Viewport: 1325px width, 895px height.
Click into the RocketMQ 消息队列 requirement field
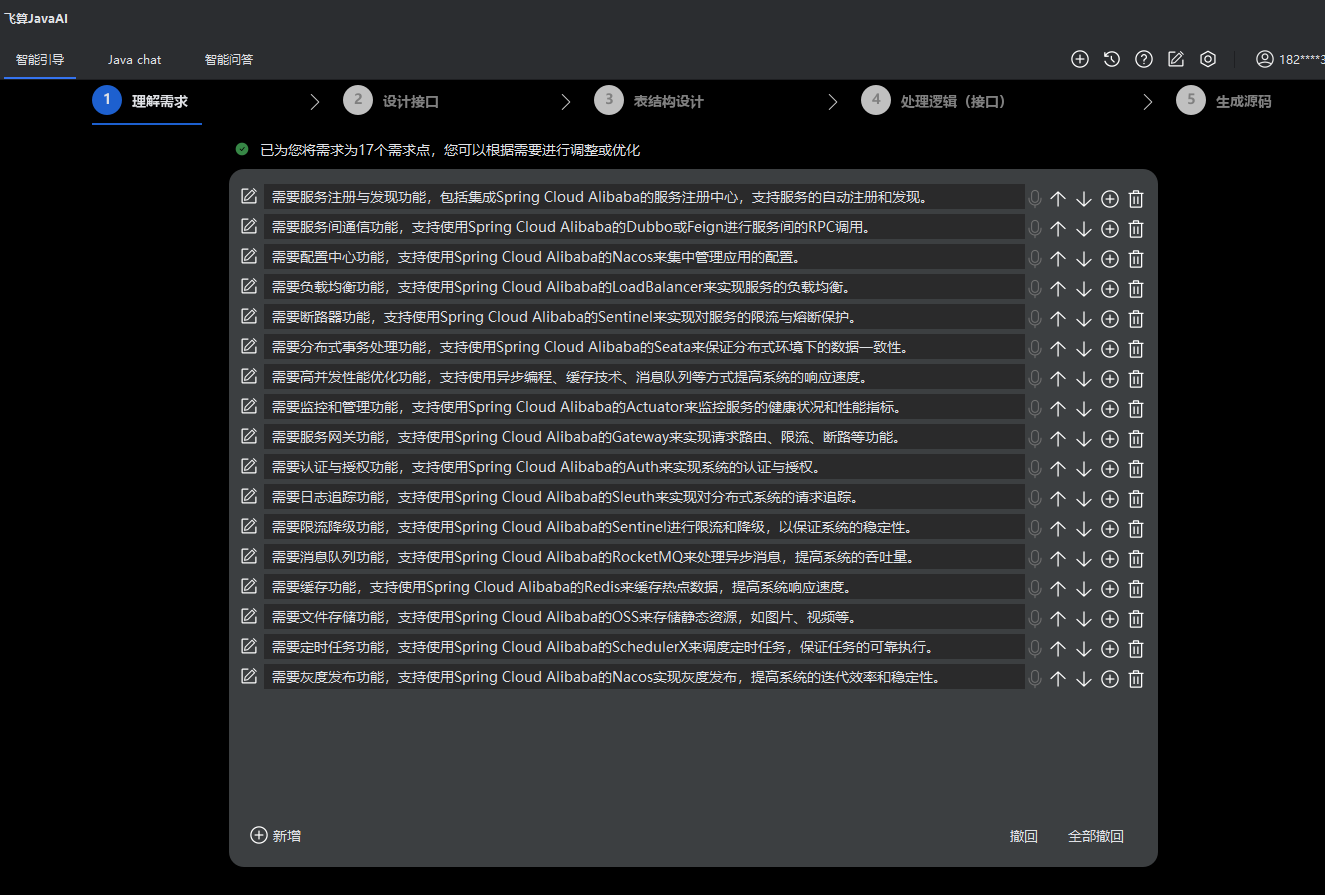[644, 557]
